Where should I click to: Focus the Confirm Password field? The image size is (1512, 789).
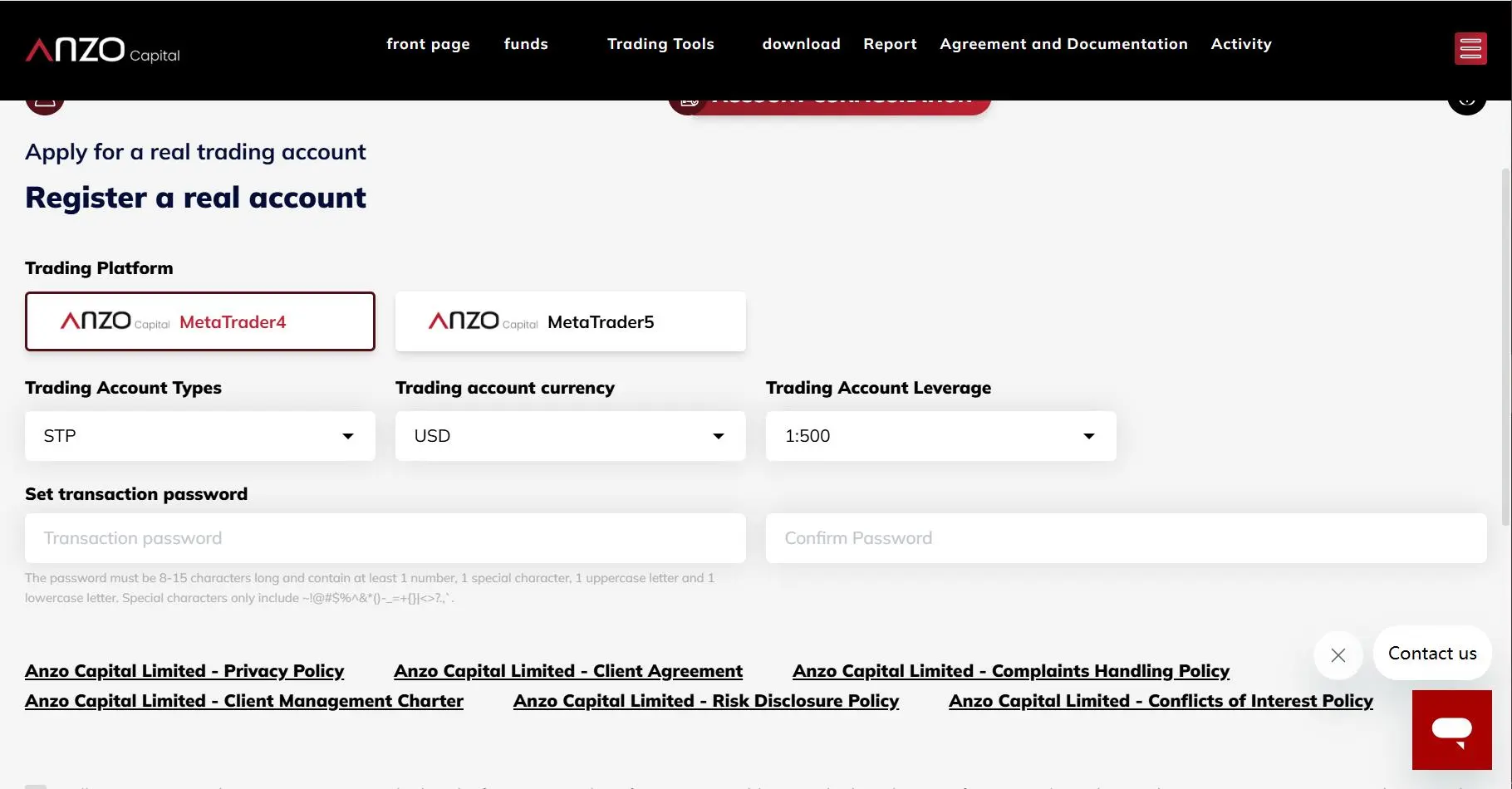click(x=1127, y=538)
